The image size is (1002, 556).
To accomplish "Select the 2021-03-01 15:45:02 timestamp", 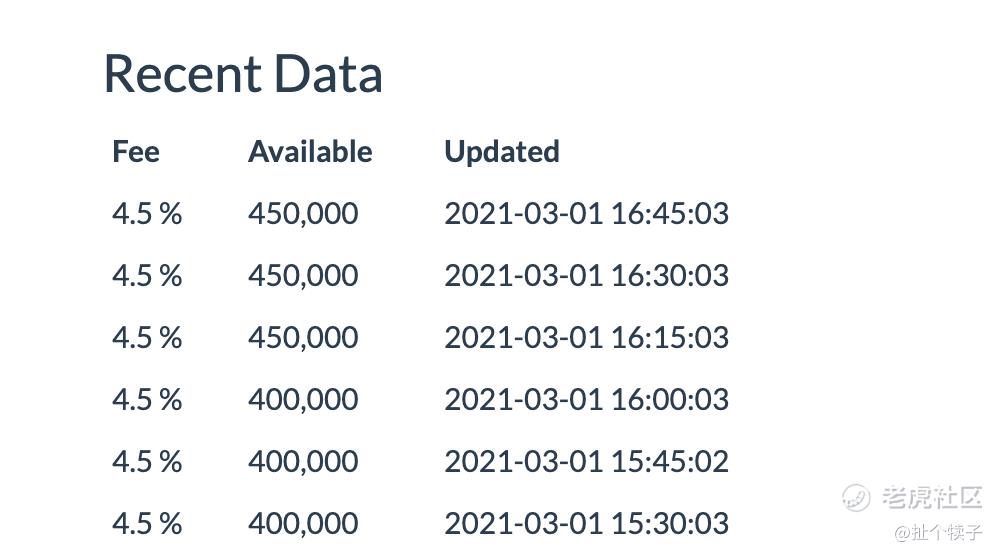I will 586,462.
